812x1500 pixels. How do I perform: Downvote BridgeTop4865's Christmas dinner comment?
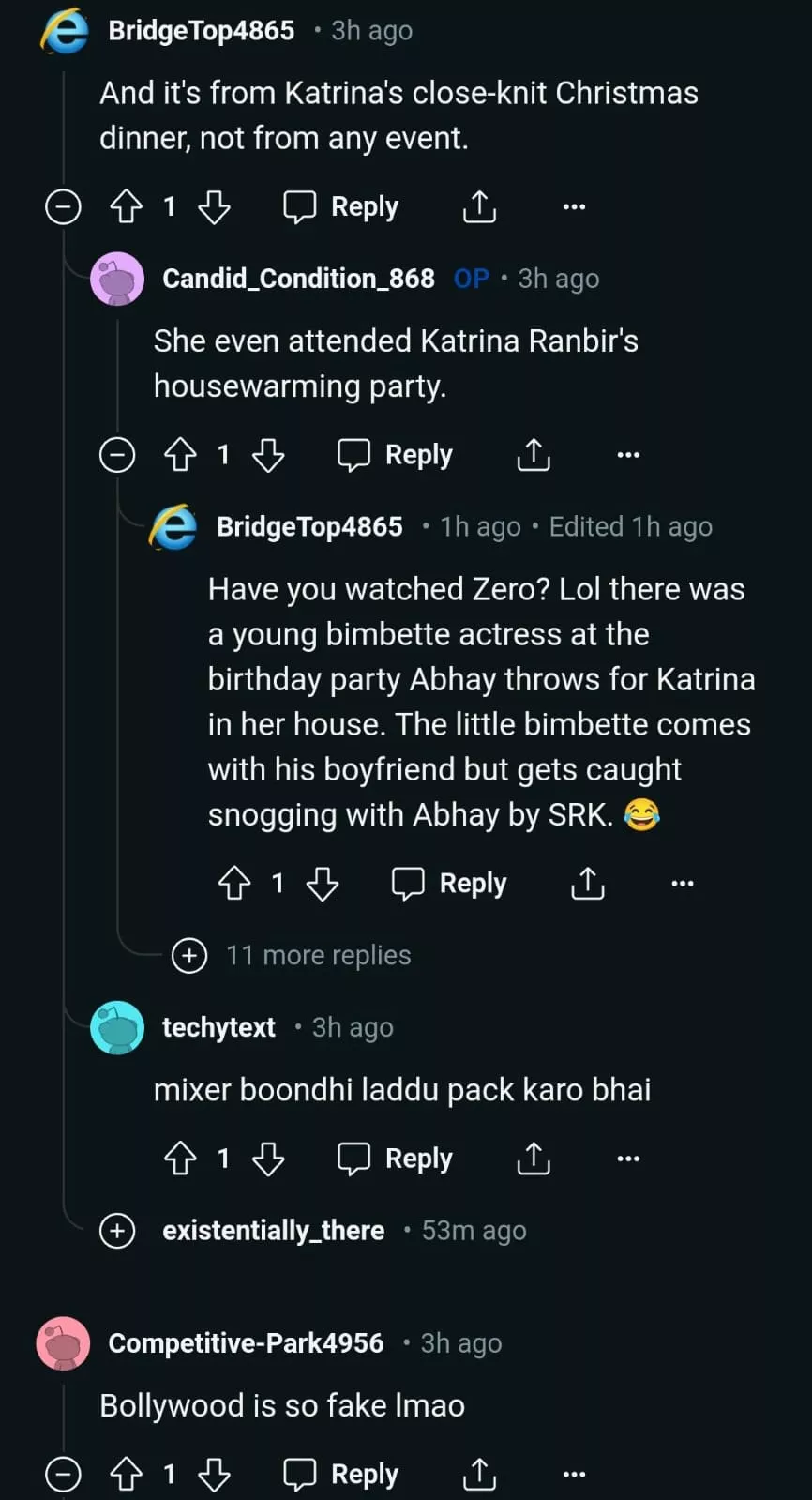click(x=215, y=206)
